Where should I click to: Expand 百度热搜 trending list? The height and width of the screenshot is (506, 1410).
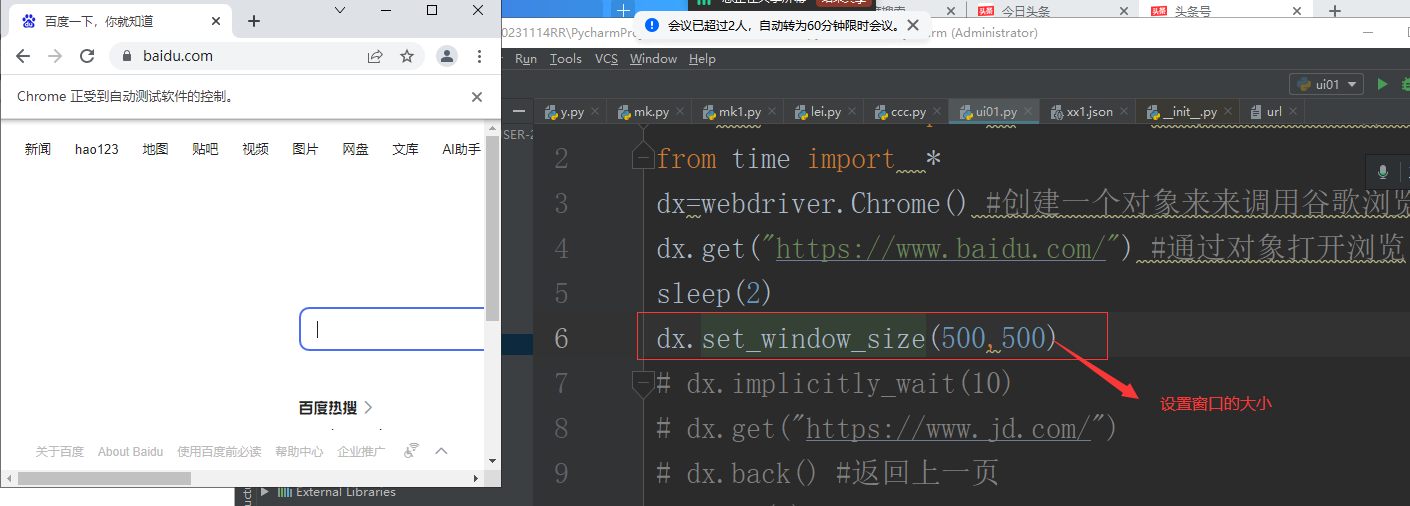click(336, 408)
